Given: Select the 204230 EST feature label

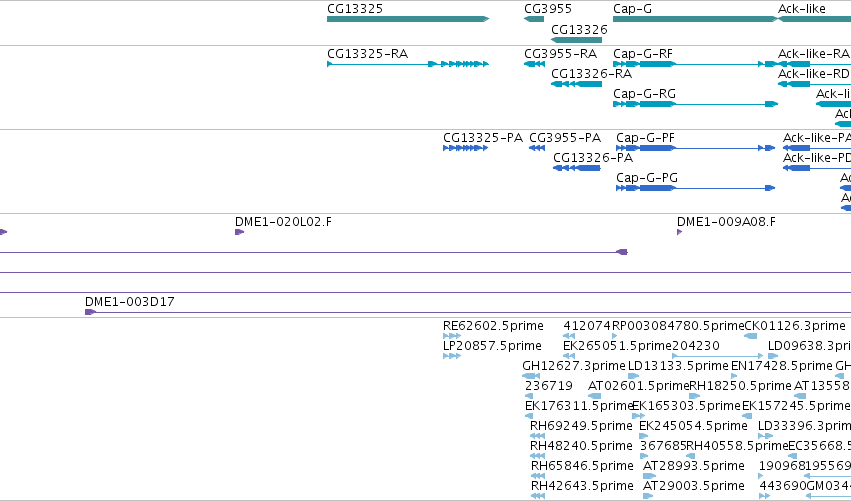Looking at the screenshot, I should point(696,346).
